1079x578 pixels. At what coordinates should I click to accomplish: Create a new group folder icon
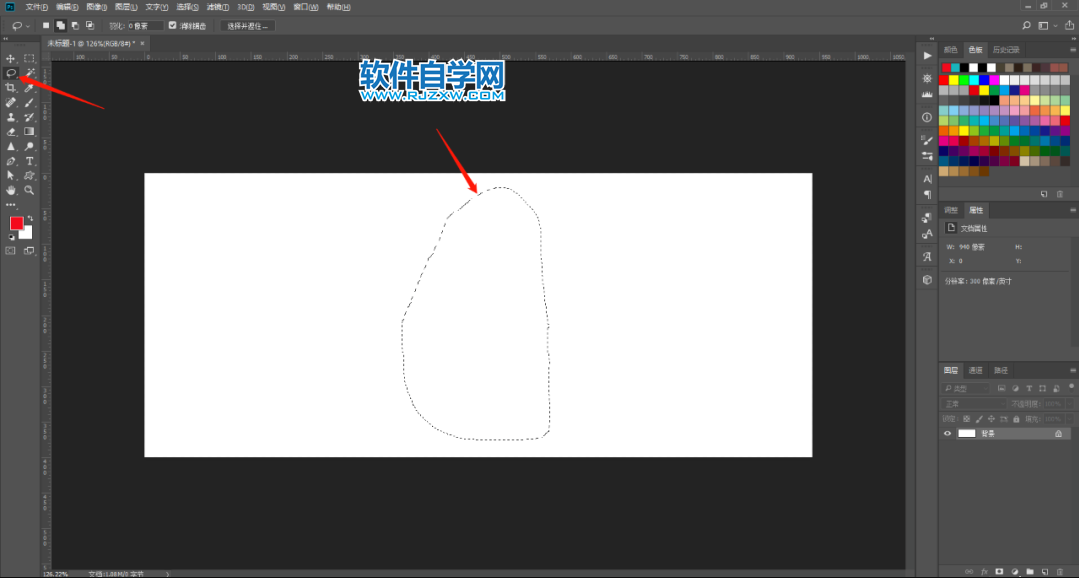coord(1029,571)
